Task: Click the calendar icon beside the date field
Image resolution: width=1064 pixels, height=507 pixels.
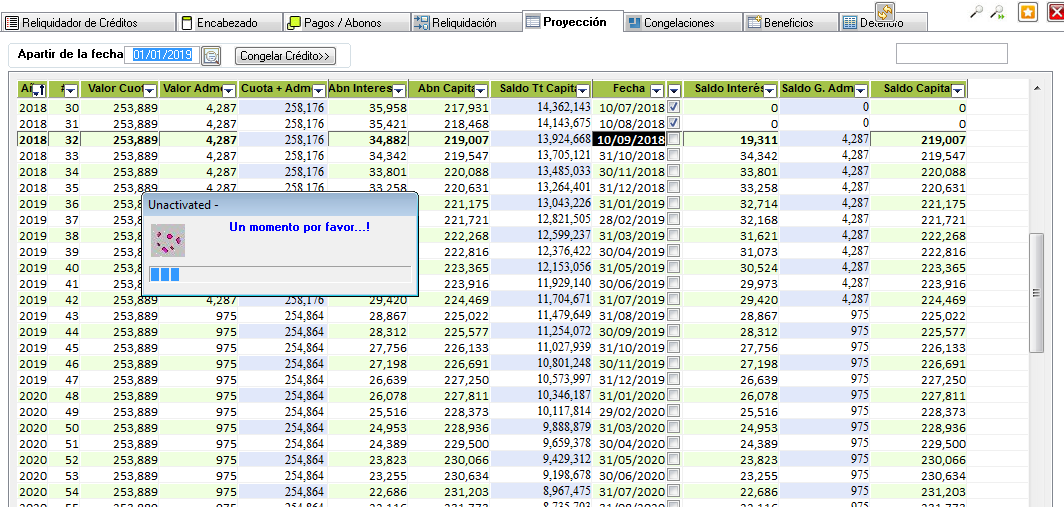Action: (211, 56)
